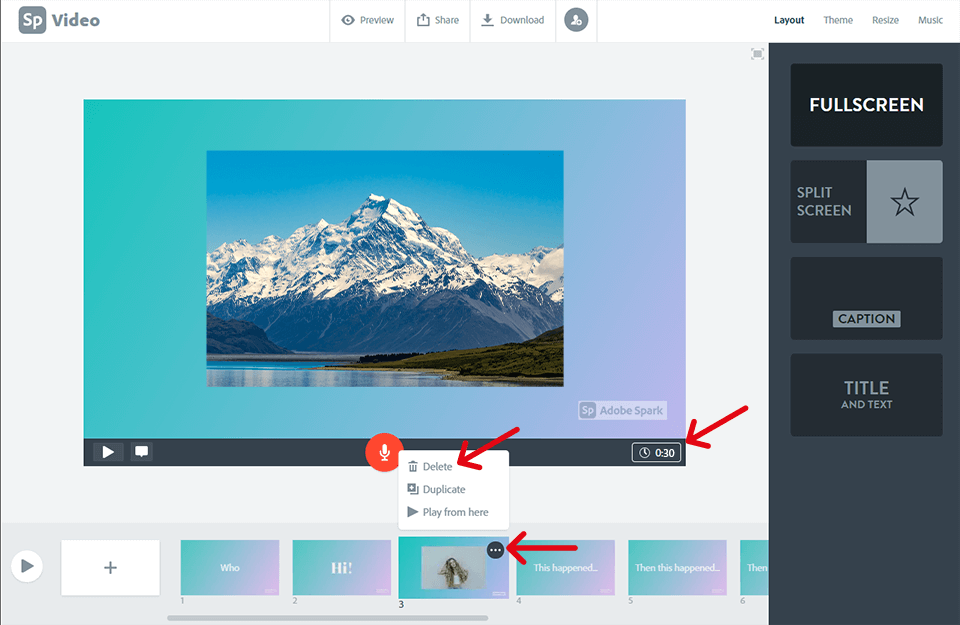This screenshot has height=625, width=960.
Task: Play the whole video from the timeline
Action: tap(27, 566)
